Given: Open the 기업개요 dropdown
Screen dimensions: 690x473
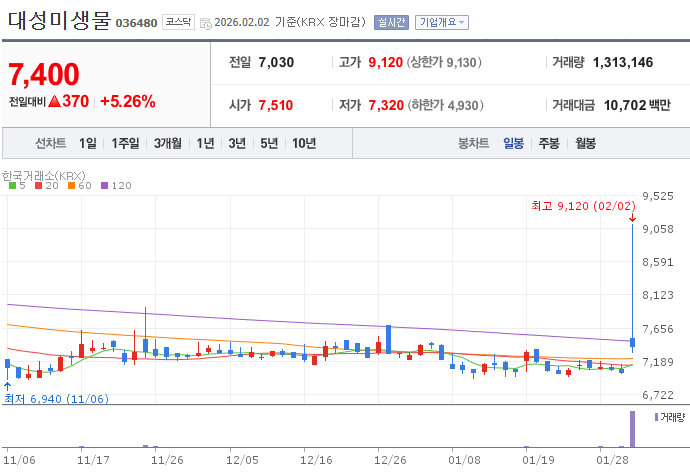Looking at the screenshot, I should click(x=442, y=22).
